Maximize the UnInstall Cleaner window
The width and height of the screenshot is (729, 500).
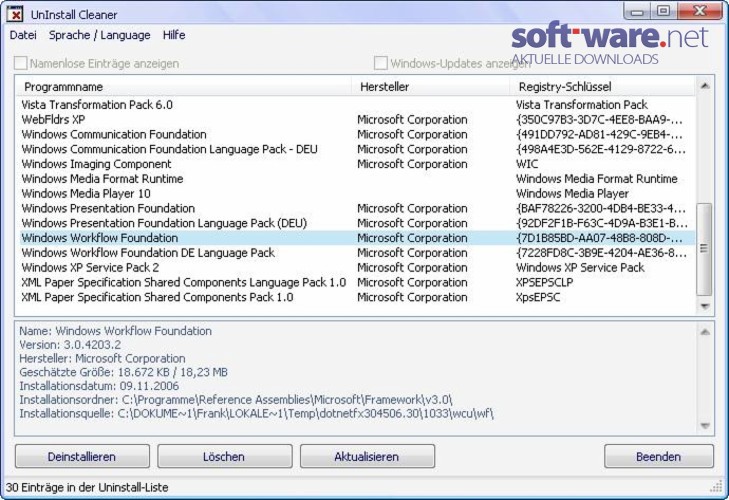[x=663, y=11]
